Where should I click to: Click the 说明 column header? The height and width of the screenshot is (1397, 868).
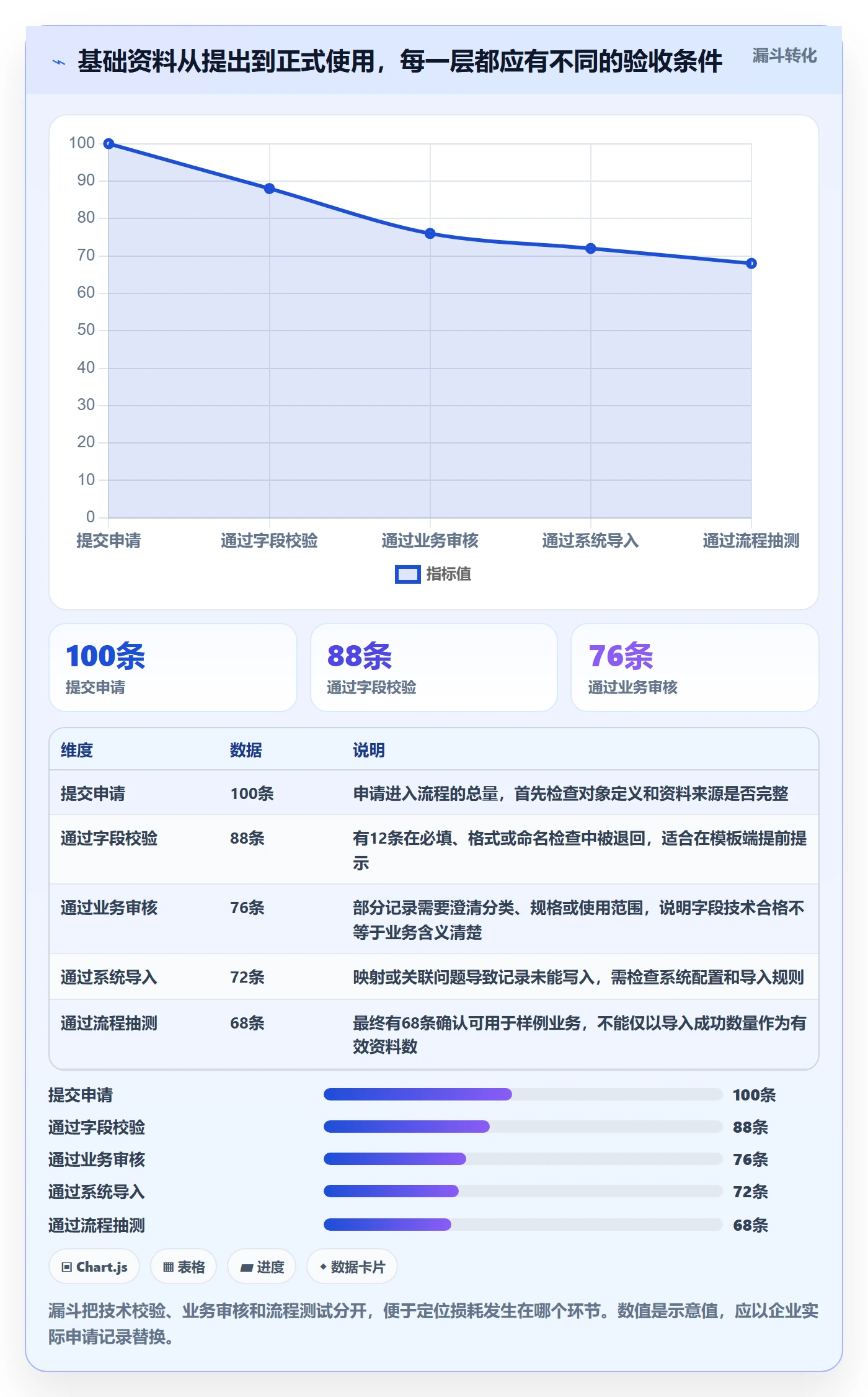coord(369,750)
